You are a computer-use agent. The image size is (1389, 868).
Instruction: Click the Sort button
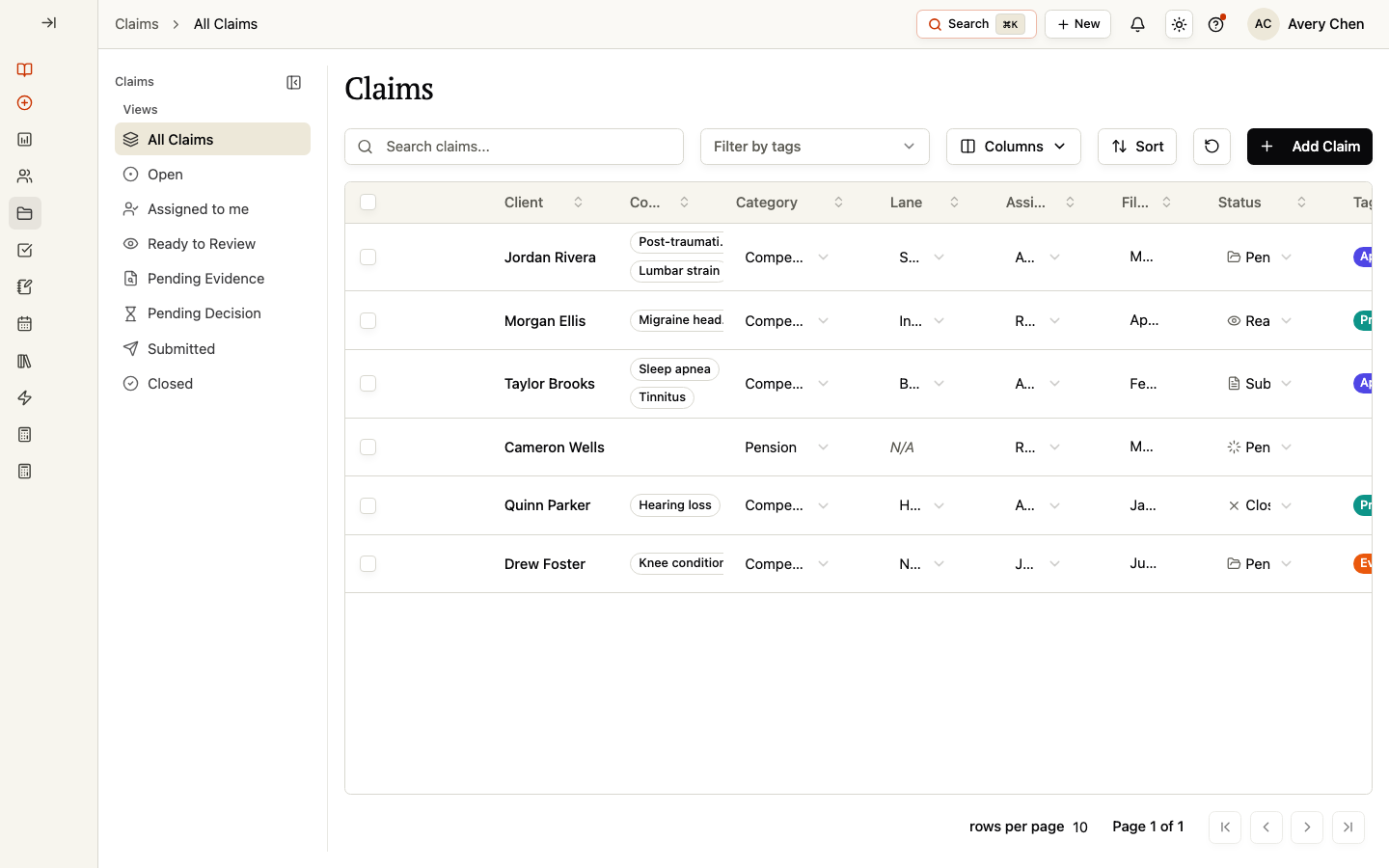(1137, 147)
